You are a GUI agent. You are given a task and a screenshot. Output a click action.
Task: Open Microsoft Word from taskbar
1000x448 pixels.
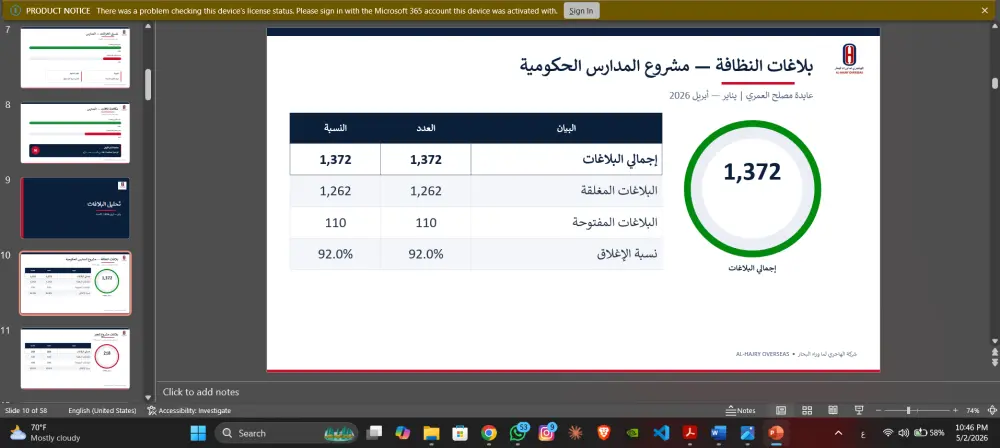(x=719, y=433)
